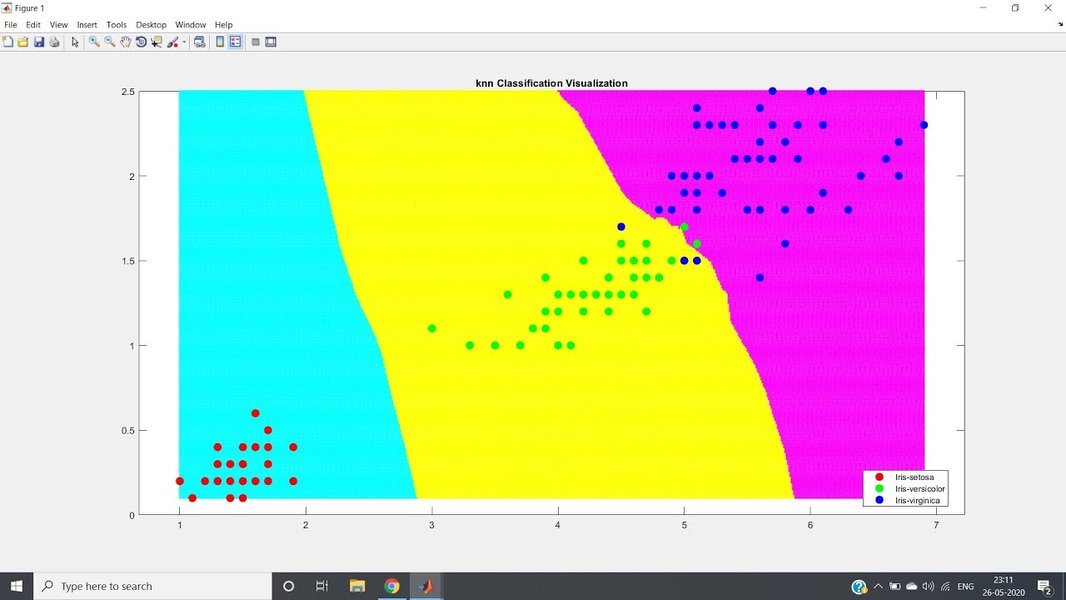The height and width of the screenshot is (600, 1066).
Task: Pick the Data Cursor tool
Action: [x=157, y=42]
